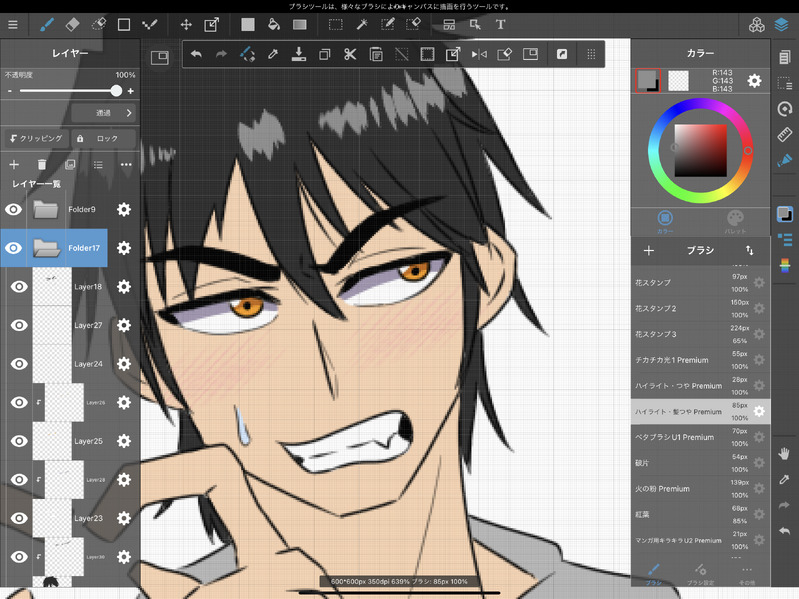Click the Save/download icon
The width and height of the screenshot is (799, 599).
point(299,54)
